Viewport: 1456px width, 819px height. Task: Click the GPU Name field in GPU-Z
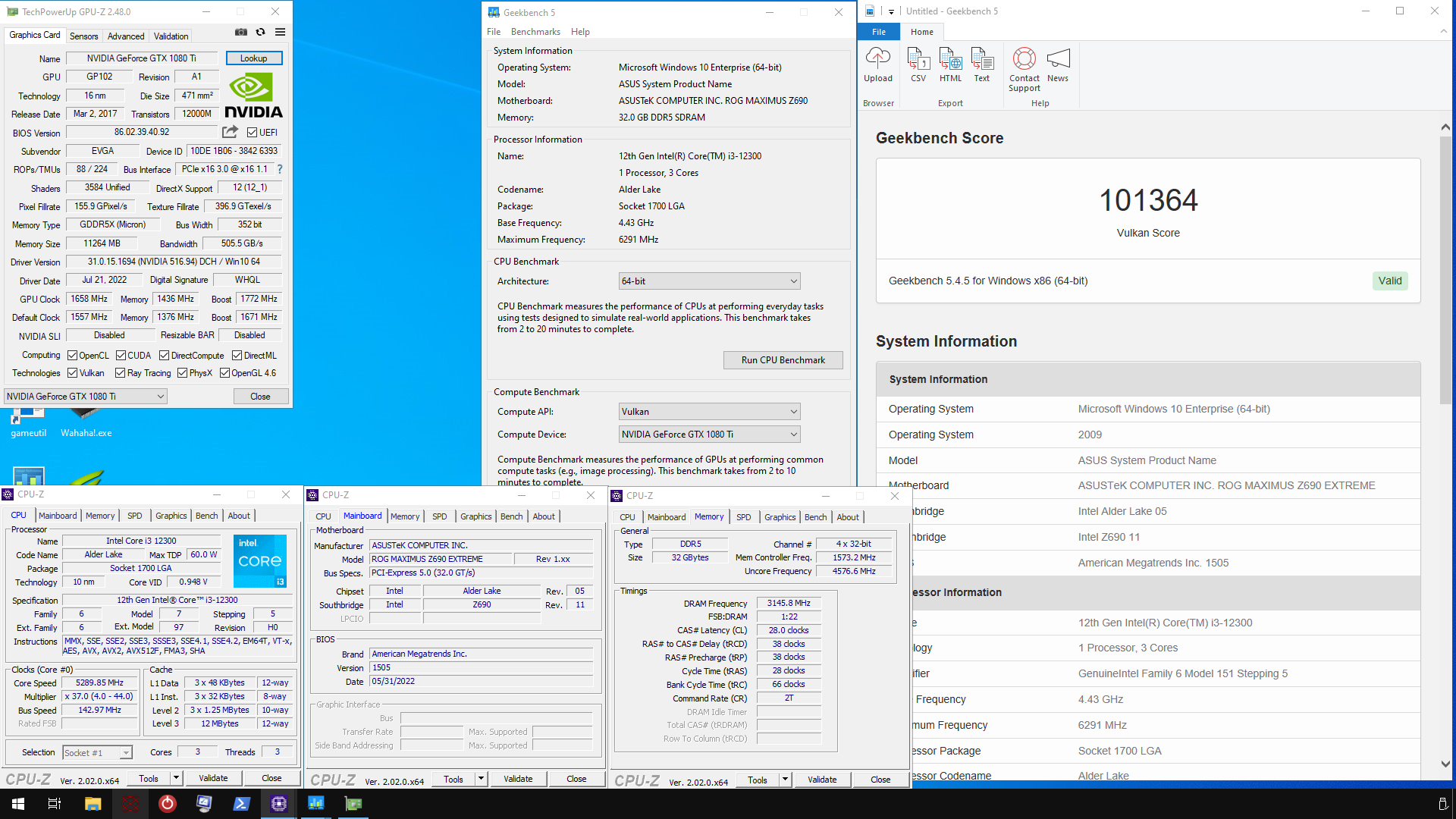click(141, 58)
